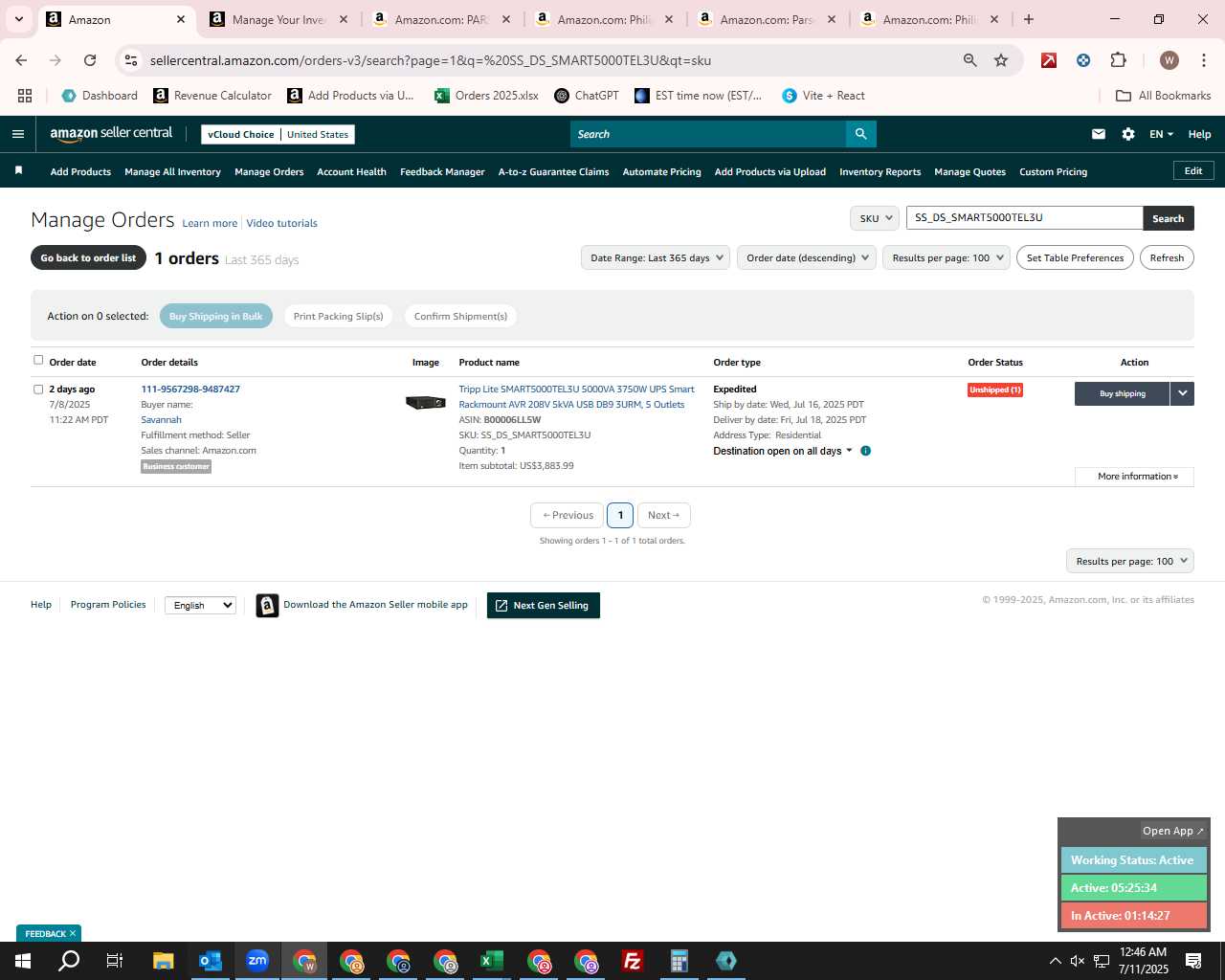Click the Edit button in nav bar
The image size is (1225, 980).
point(1193,170)
